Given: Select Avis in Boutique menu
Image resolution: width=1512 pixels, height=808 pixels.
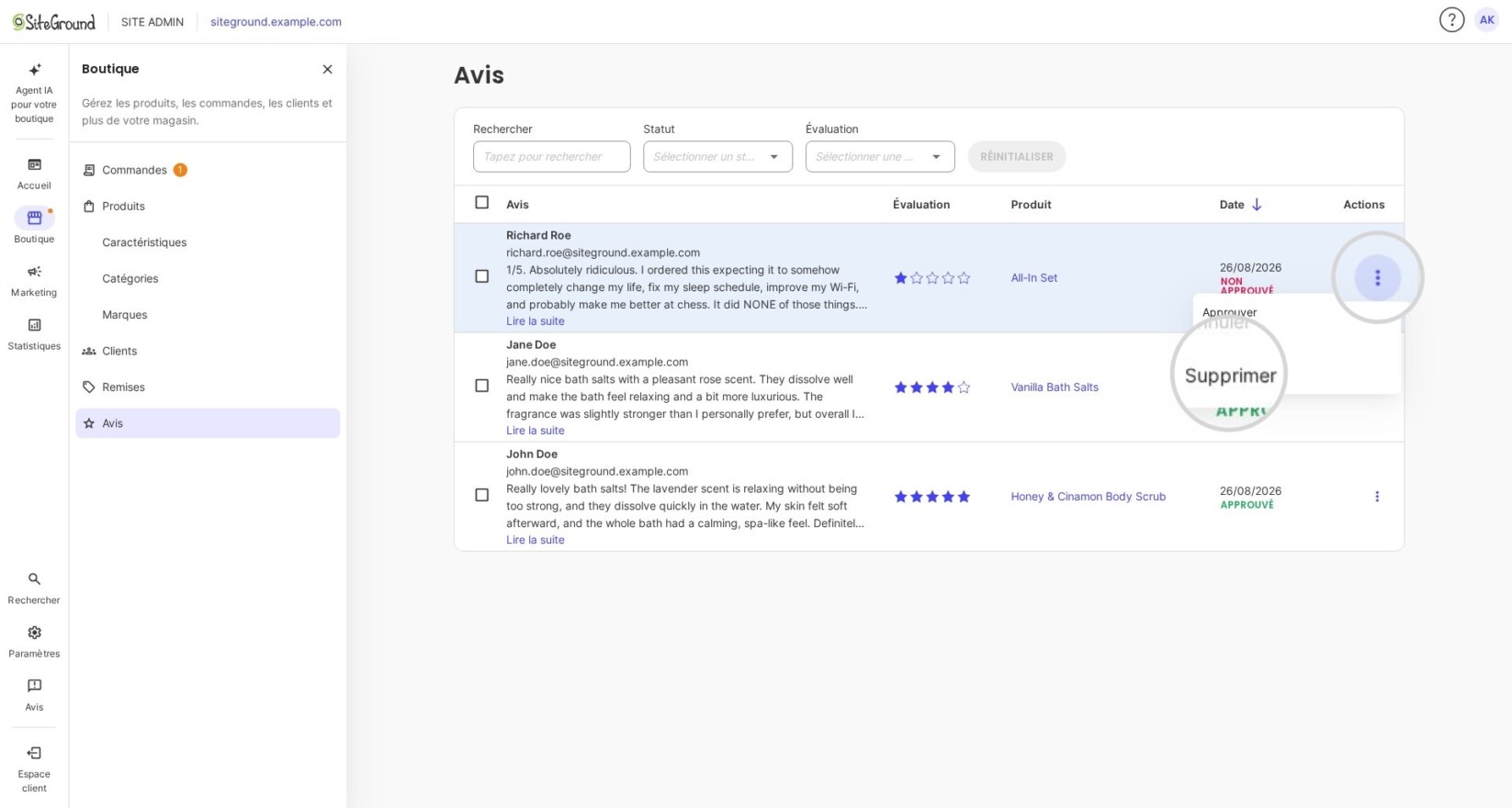Looking at the screenshot, I should pos(208,423).
